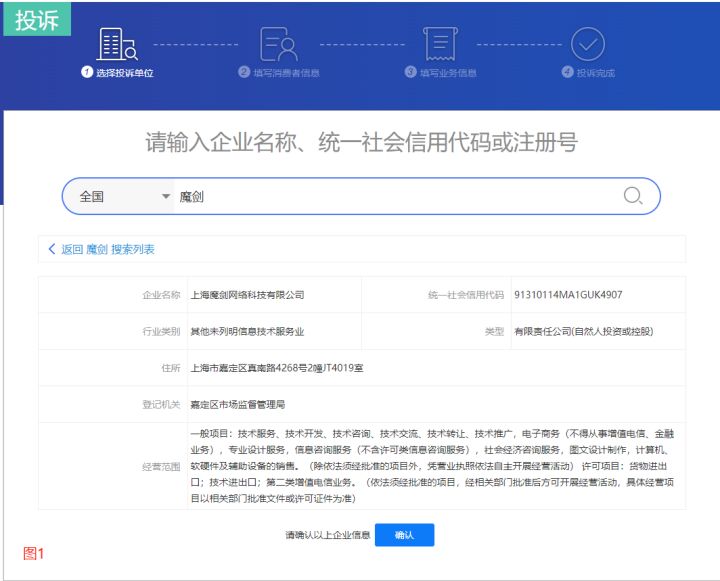Click the complaint complete checkmark icon
Screen dimensions: 720x581
point(587,44)
